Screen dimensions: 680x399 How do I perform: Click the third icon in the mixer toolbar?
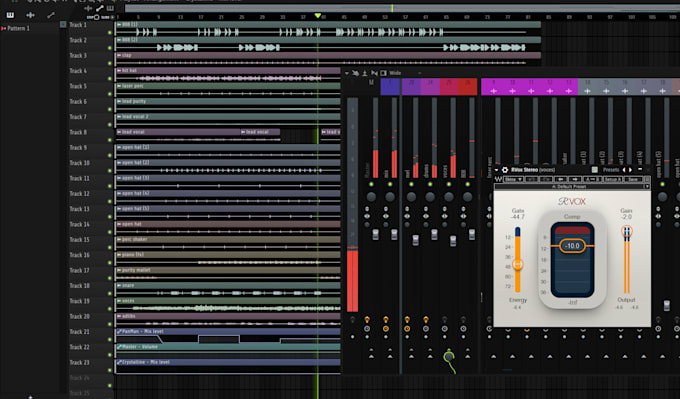365,73
